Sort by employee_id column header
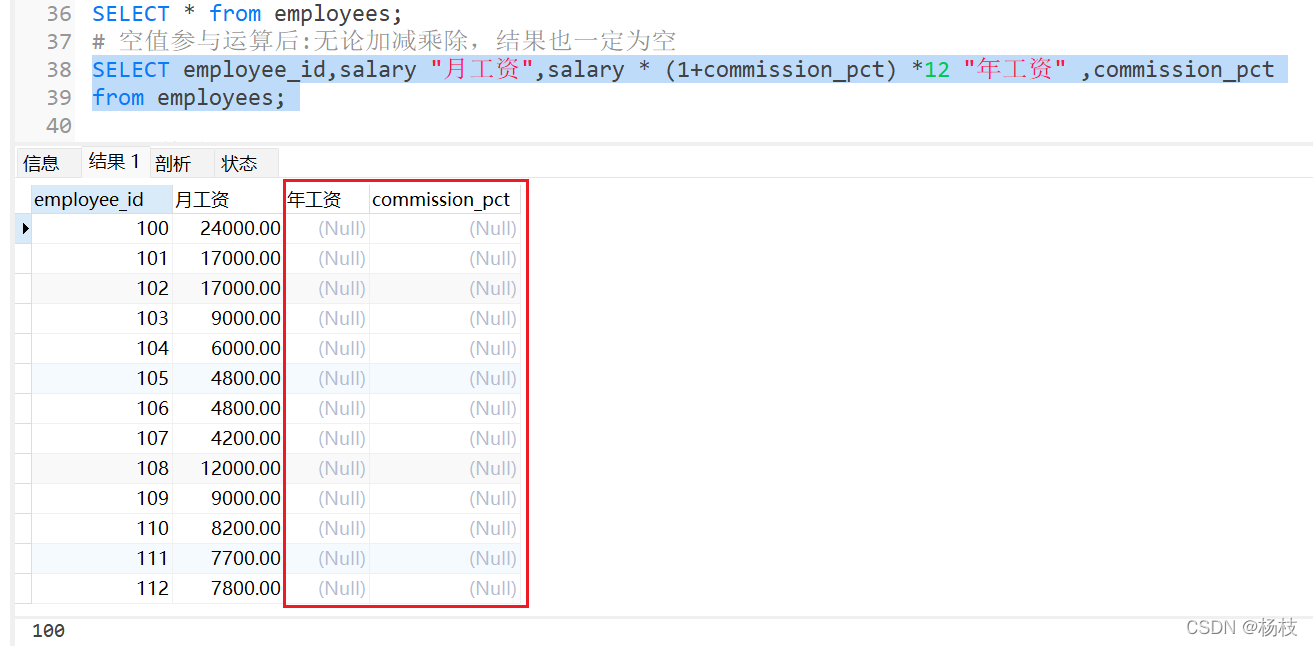This screenshot has height=646, width=1313. pyautogui.click(x=102, y=199)
